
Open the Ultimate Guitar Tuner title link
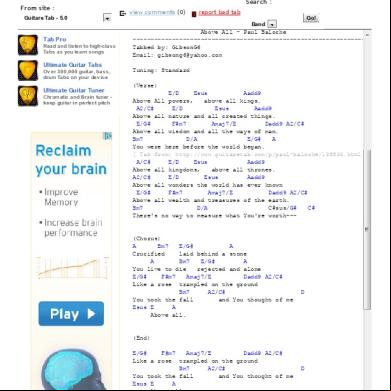(x=74, y=90)
